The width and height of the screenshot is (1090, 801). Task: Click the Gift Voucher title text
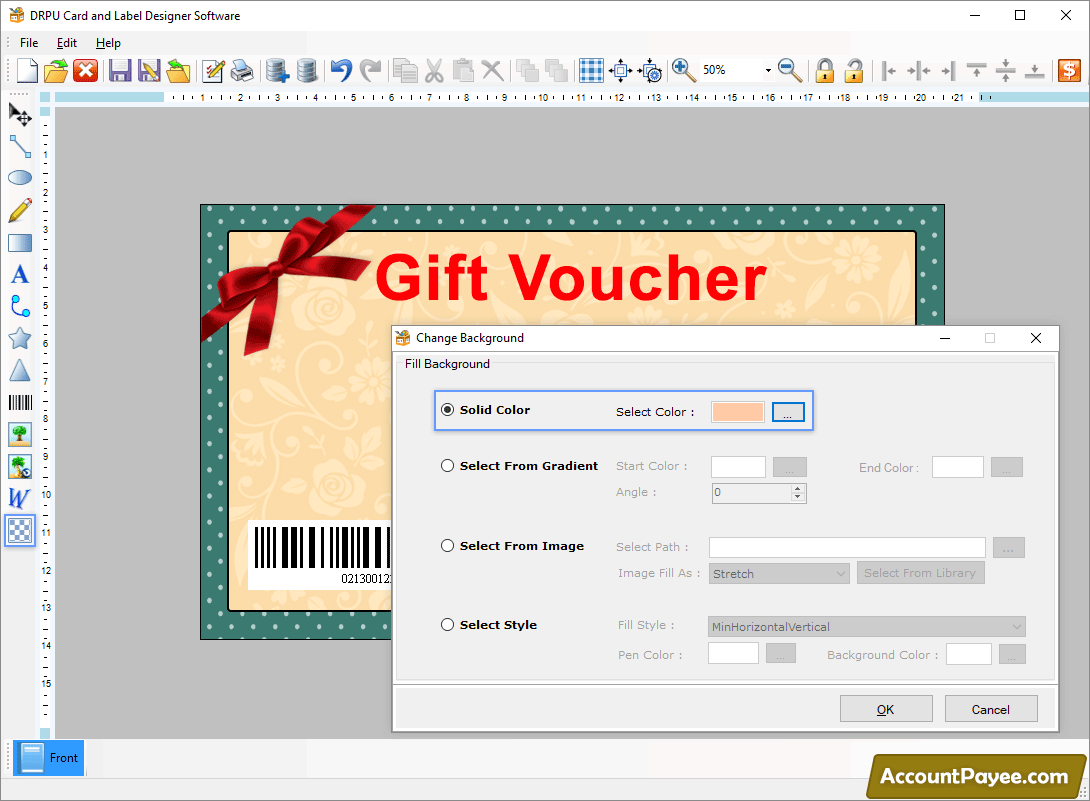coord(570,278)
